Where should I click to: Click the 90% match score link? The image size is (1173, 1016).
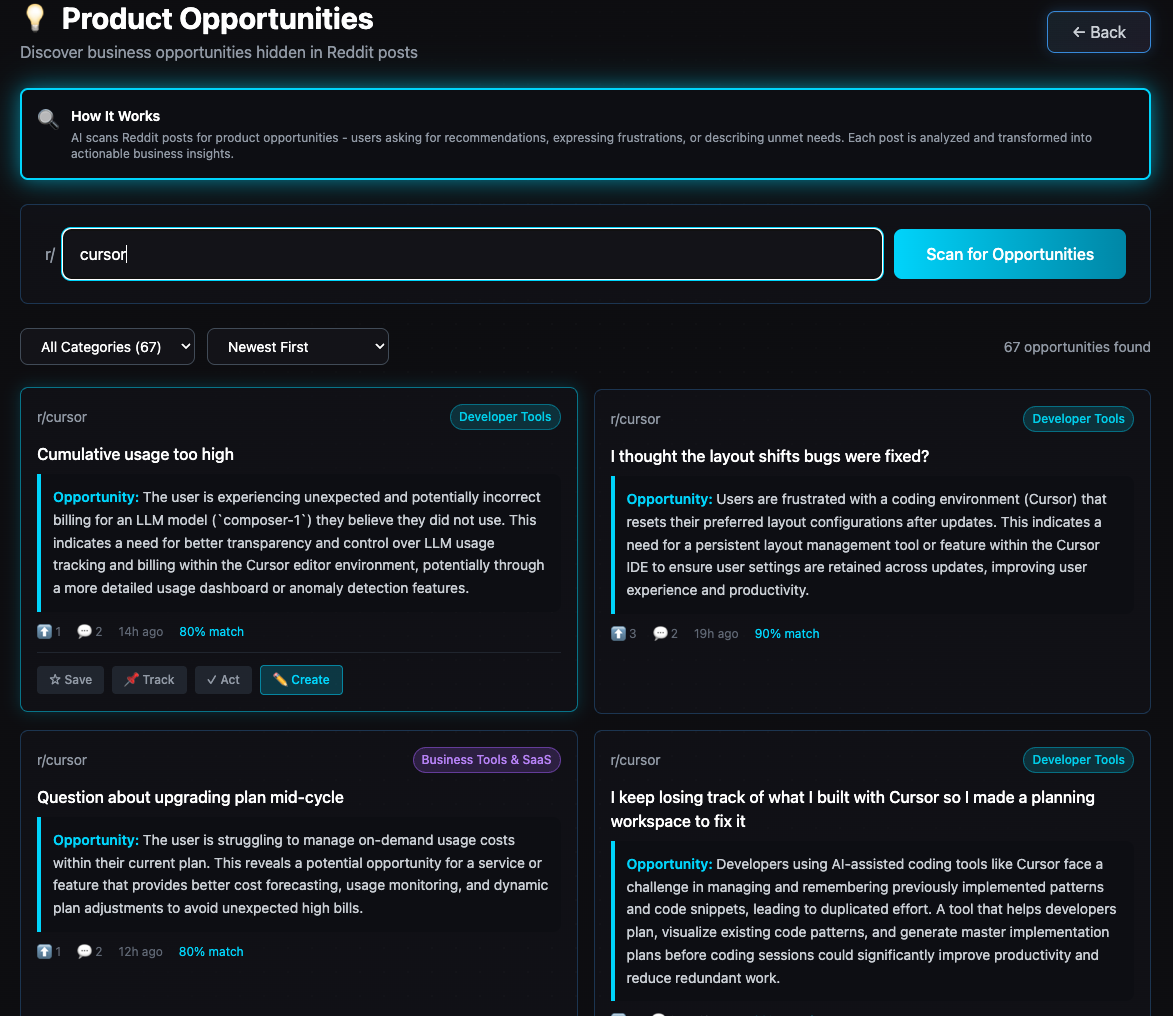click(x=786, y=633)
